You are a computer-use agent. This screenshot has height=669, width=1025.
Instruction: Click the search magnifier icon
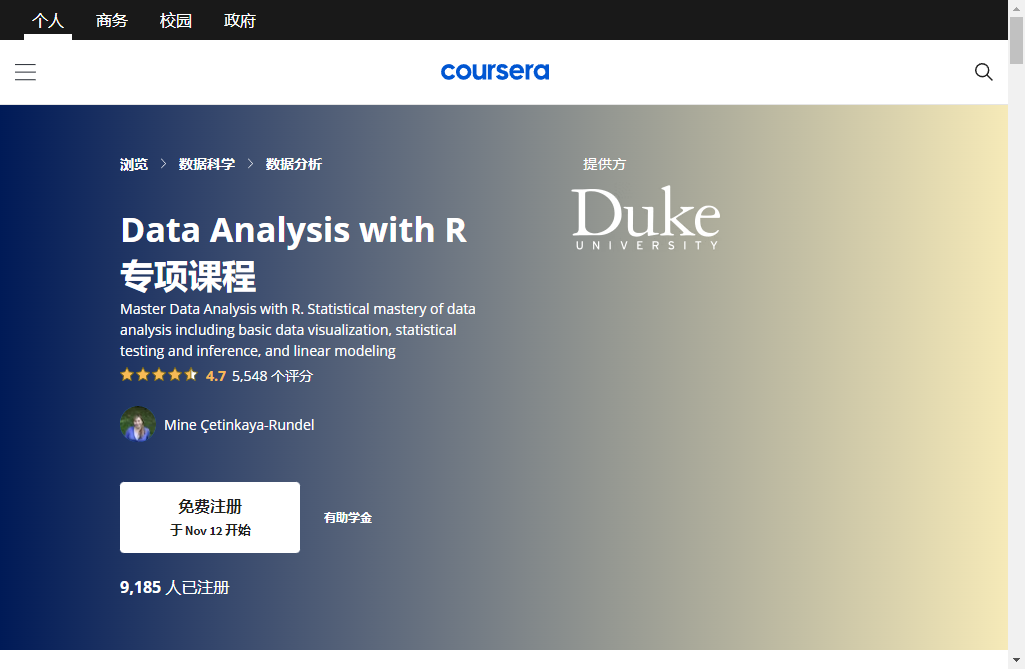click(x=984, y=72)
